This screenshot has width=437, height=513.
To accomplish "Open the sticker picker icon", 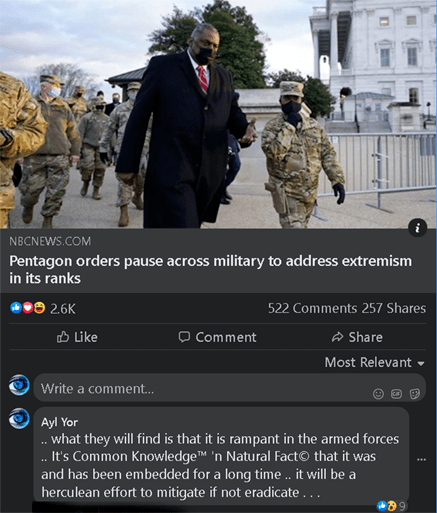I will (x=415, y=394).
